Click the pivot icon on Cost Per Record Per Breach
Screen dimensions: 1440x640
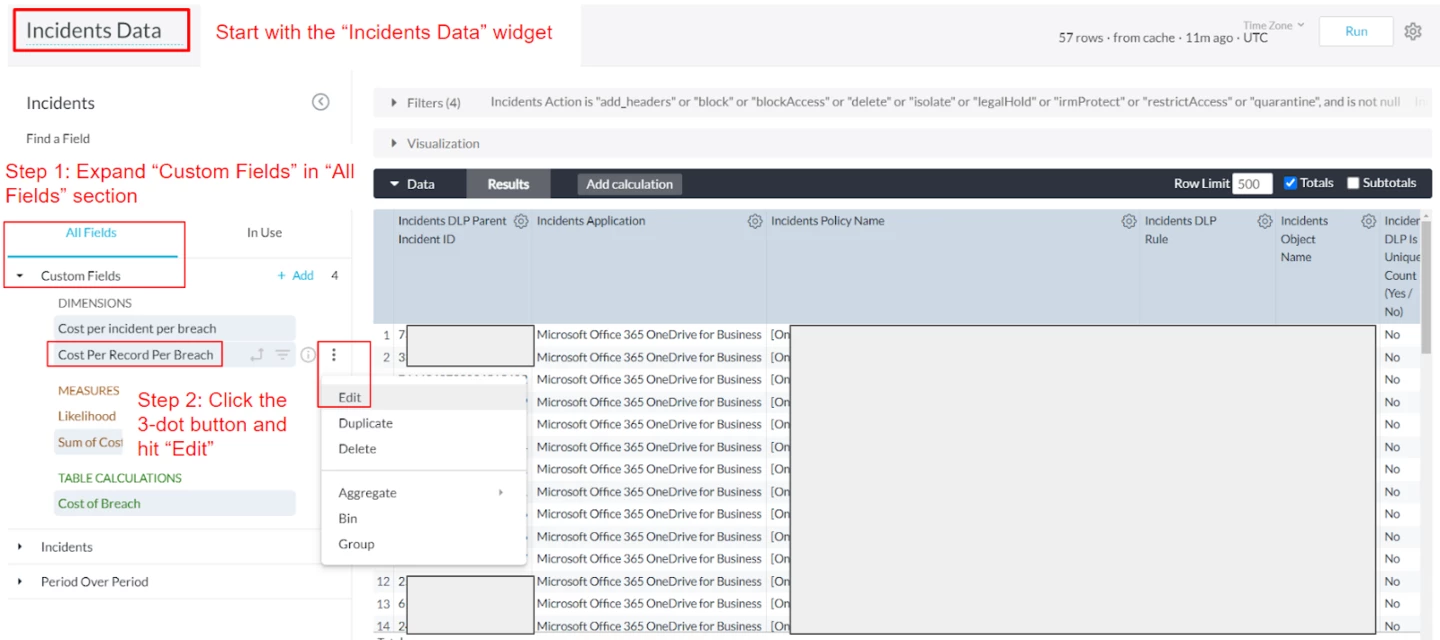[x=257, y=355]
